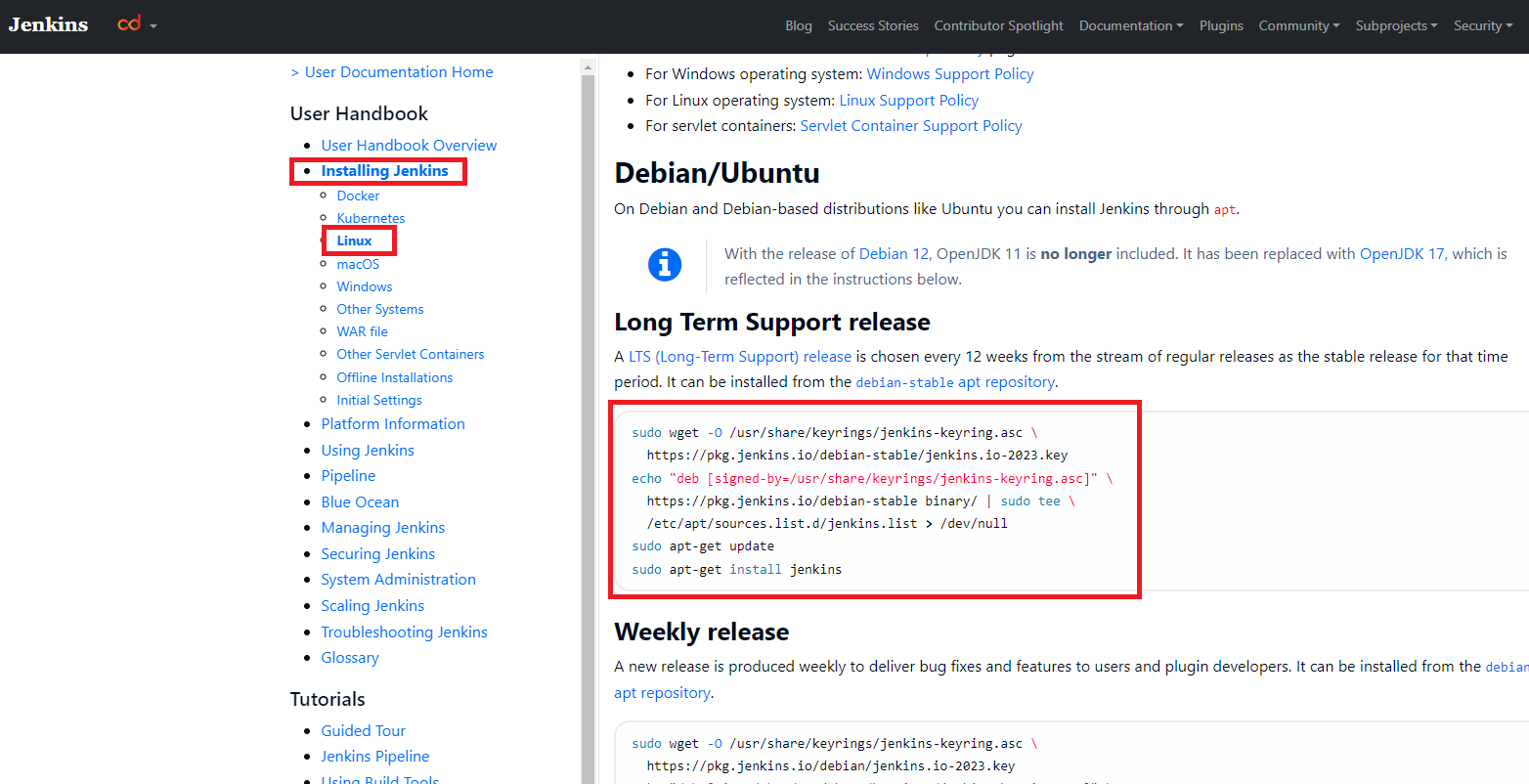Open User Handbook Overview link
Viewport: 1529px width, 784px height.
coord(409,145)
